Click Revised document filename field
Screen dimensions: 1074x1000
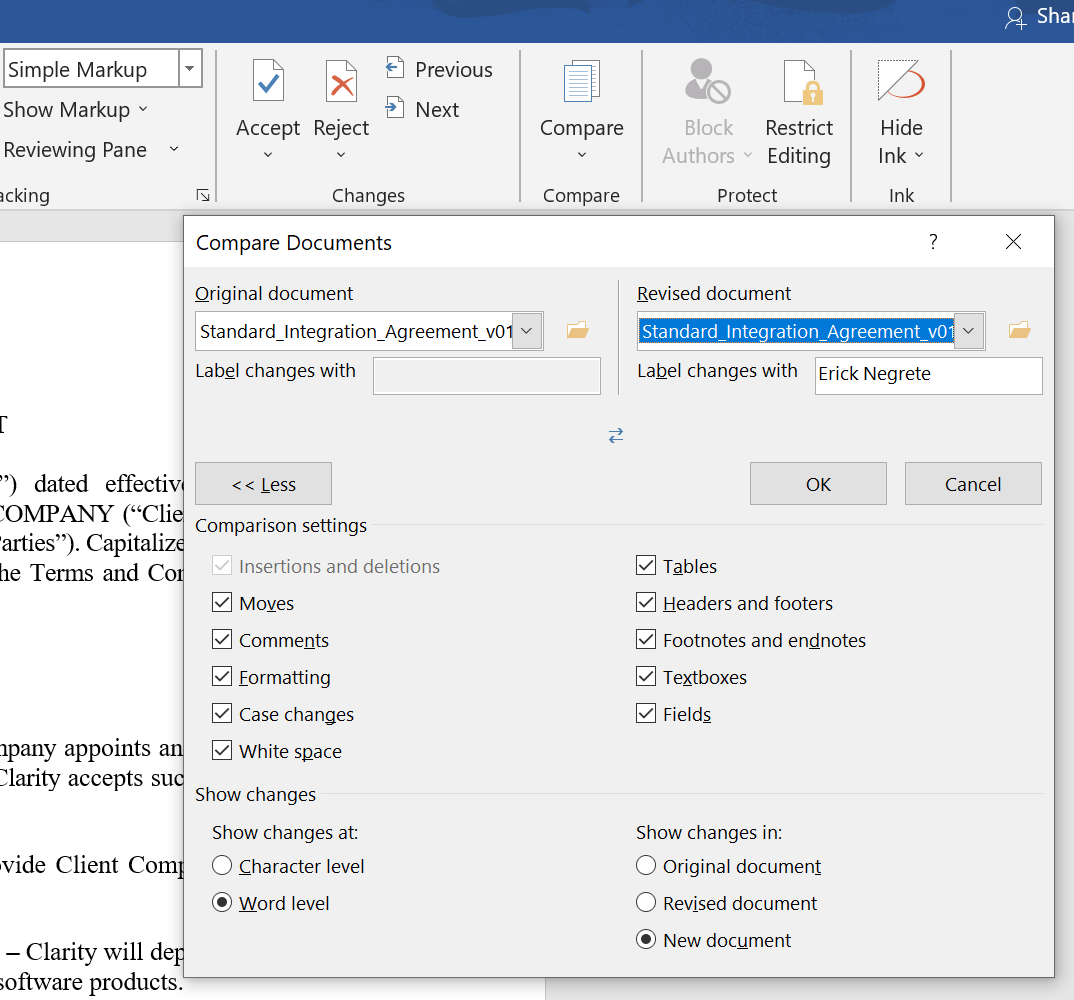(796, 331)
